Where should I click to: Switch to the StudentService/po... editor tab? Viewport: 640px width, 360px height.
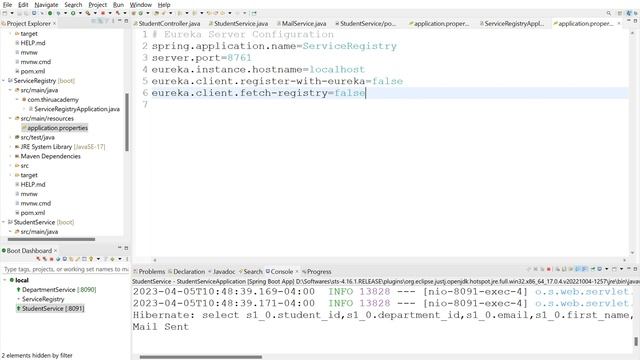click(366, 24)
